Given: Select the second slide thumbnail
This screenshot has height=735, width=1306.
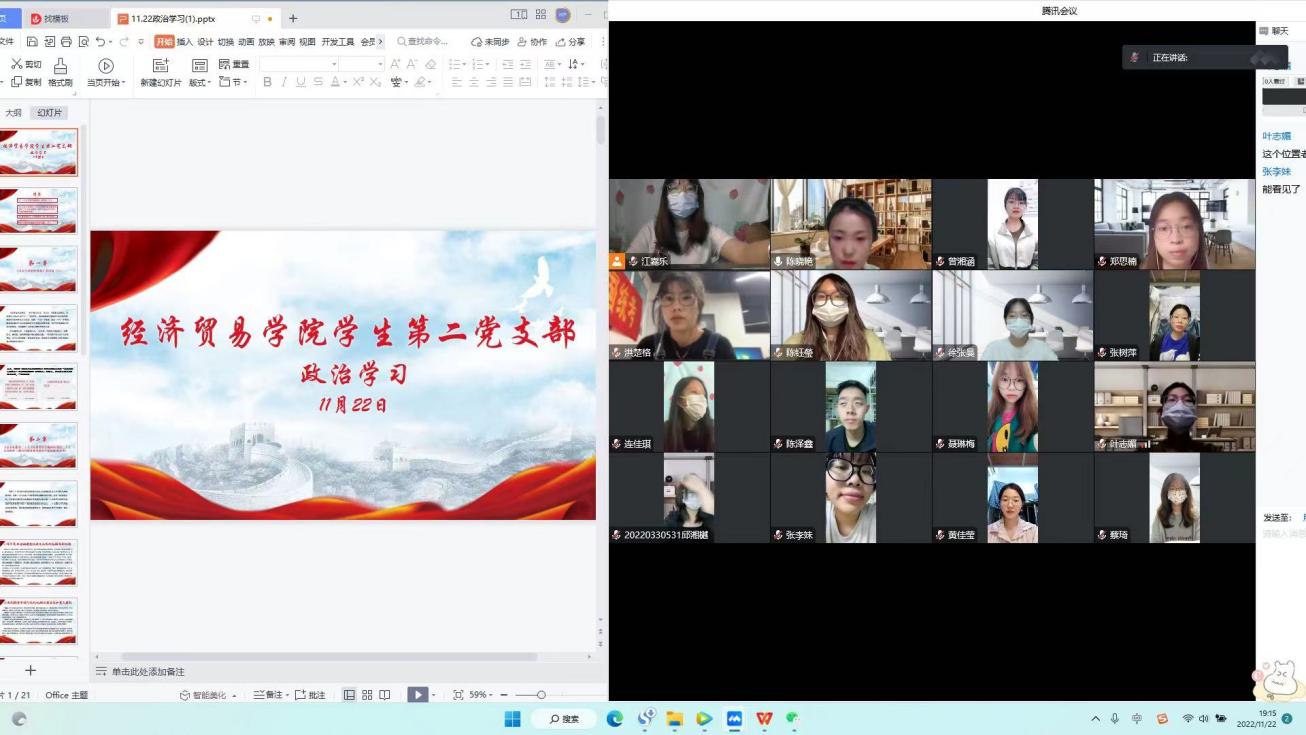Looking at the screenshot, I should [x=38, y=211].
